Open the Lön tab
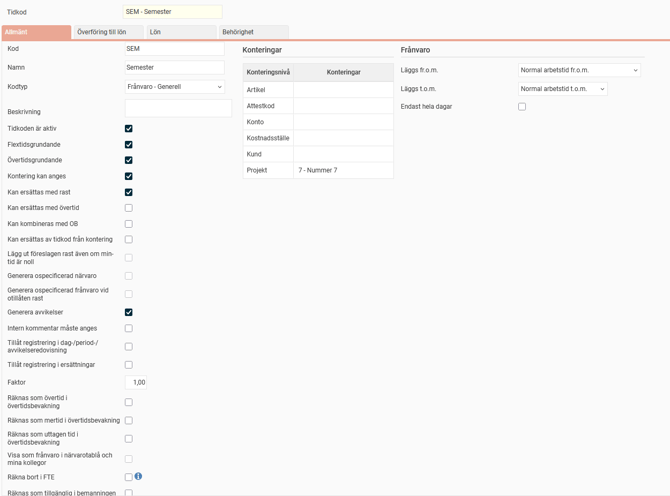This screenshot has width=670, height=496. click(x=181, y=33)
